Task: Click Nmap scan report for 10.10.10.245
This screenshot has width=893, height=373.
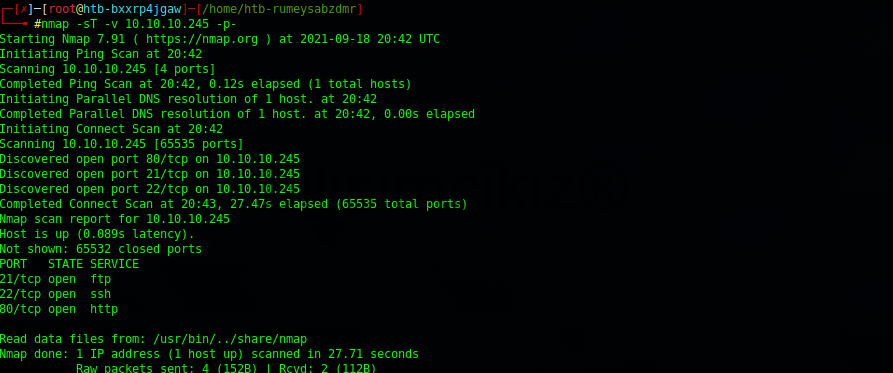Action: 115,219
